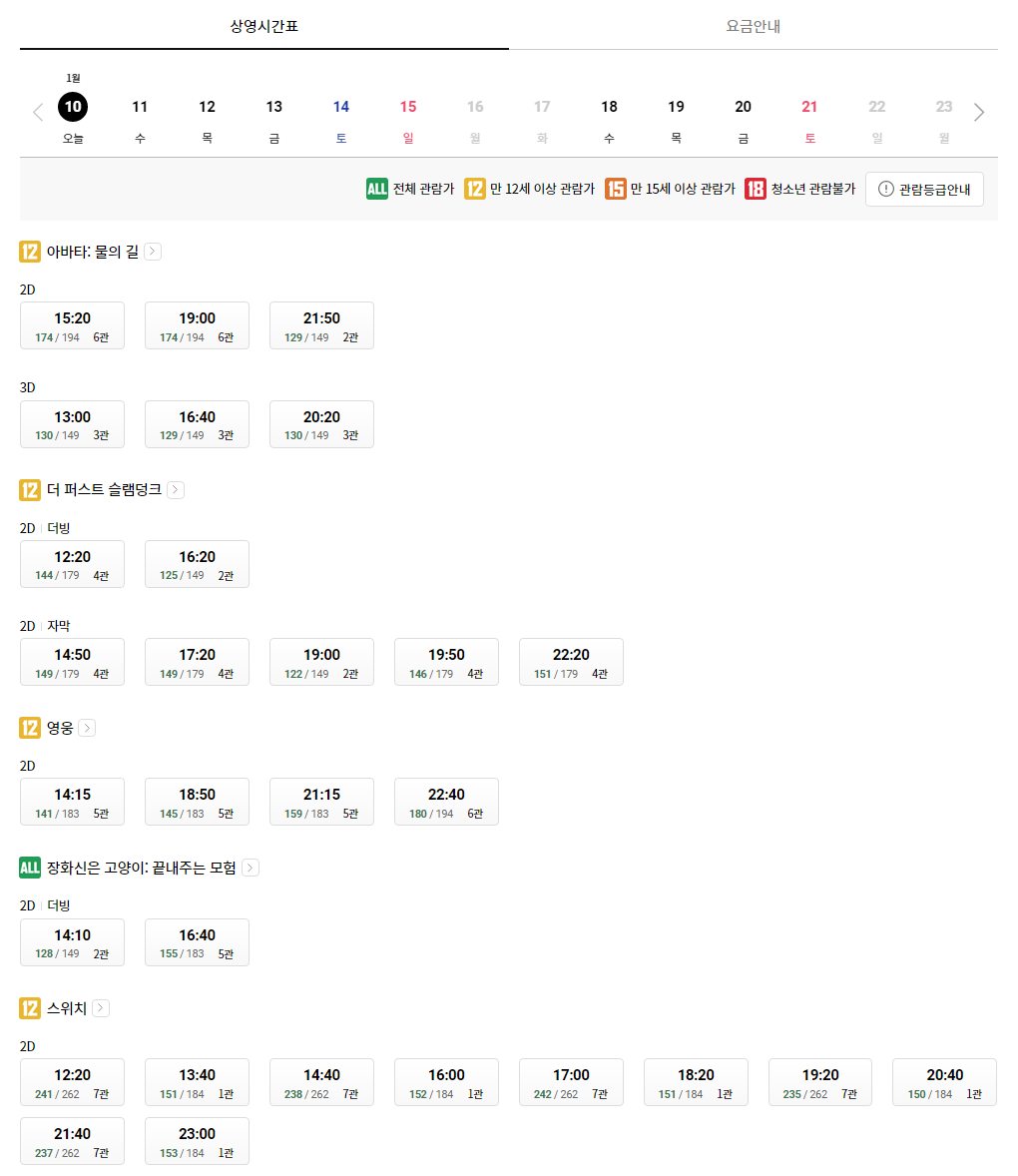
Task: Book 슬램덩크 subtitled 19:00 showing in 2관
Action: tap(321, 662)
